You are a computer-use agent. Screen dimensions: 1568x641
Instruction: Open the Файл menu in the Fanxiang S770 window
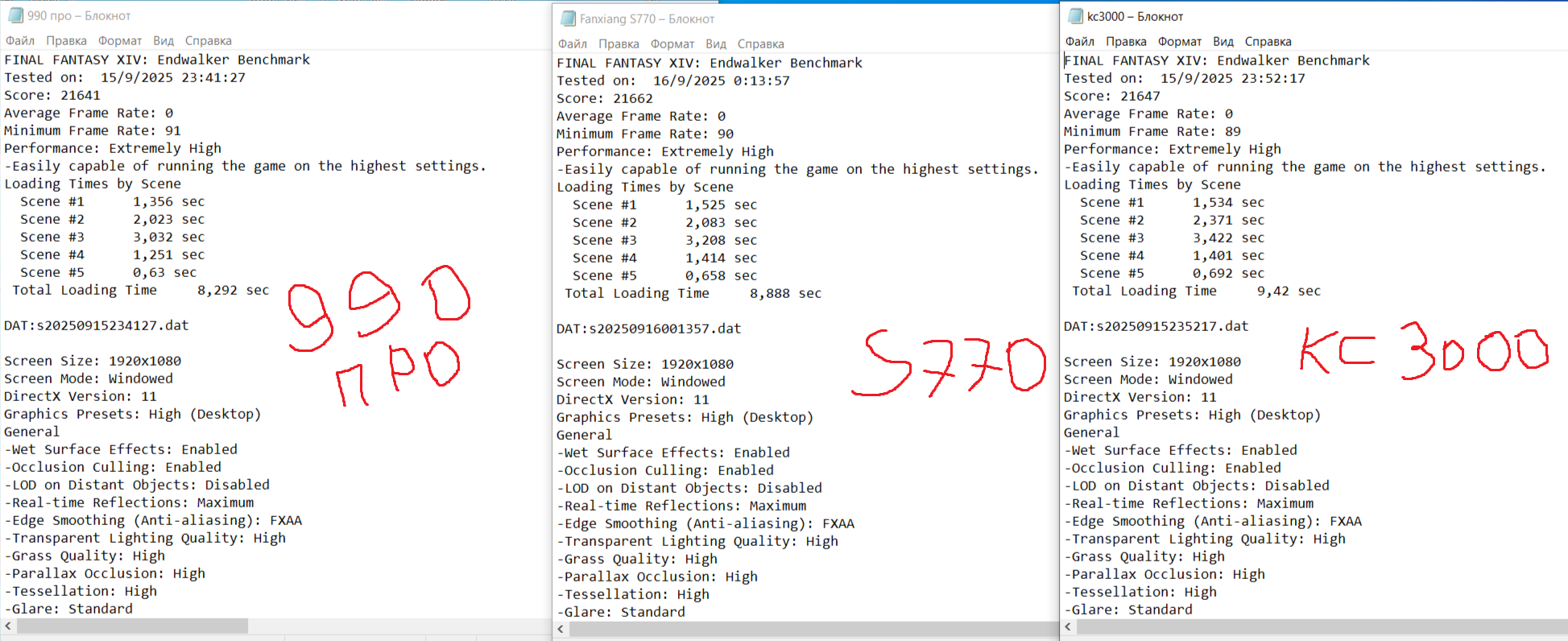tap(573, 44)
